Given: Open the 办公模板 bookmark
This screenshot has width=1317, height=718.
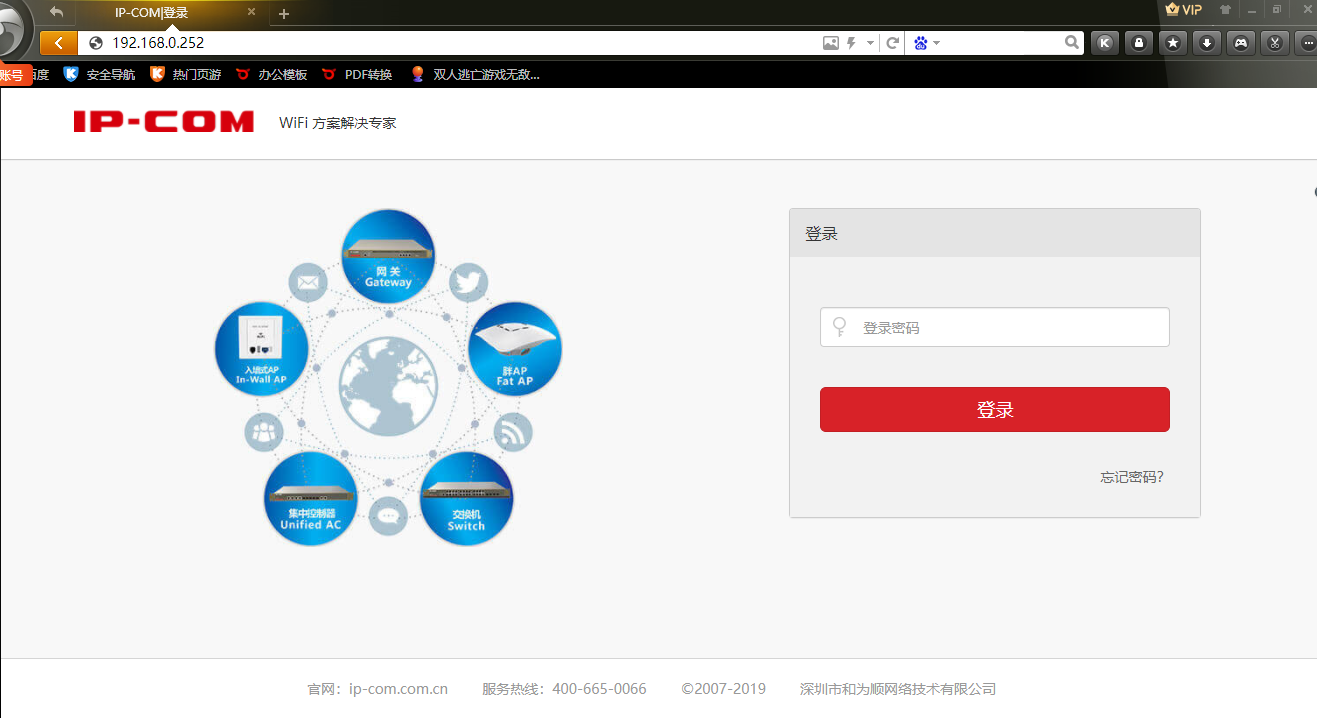Looking at the screenshot, I should point(272,74).
